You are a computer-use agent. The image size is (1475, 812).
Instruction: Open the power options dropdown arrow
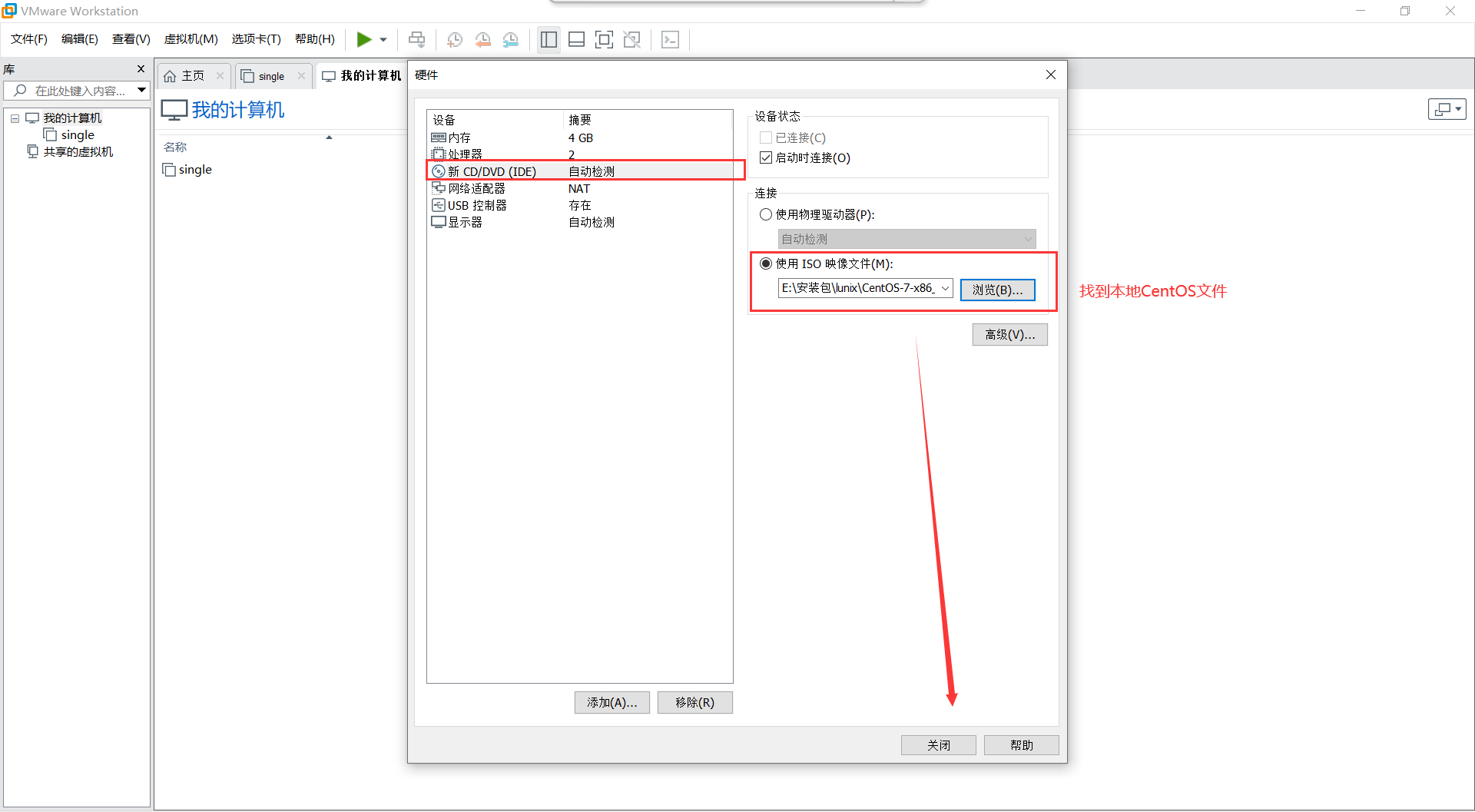pos(383,40)
